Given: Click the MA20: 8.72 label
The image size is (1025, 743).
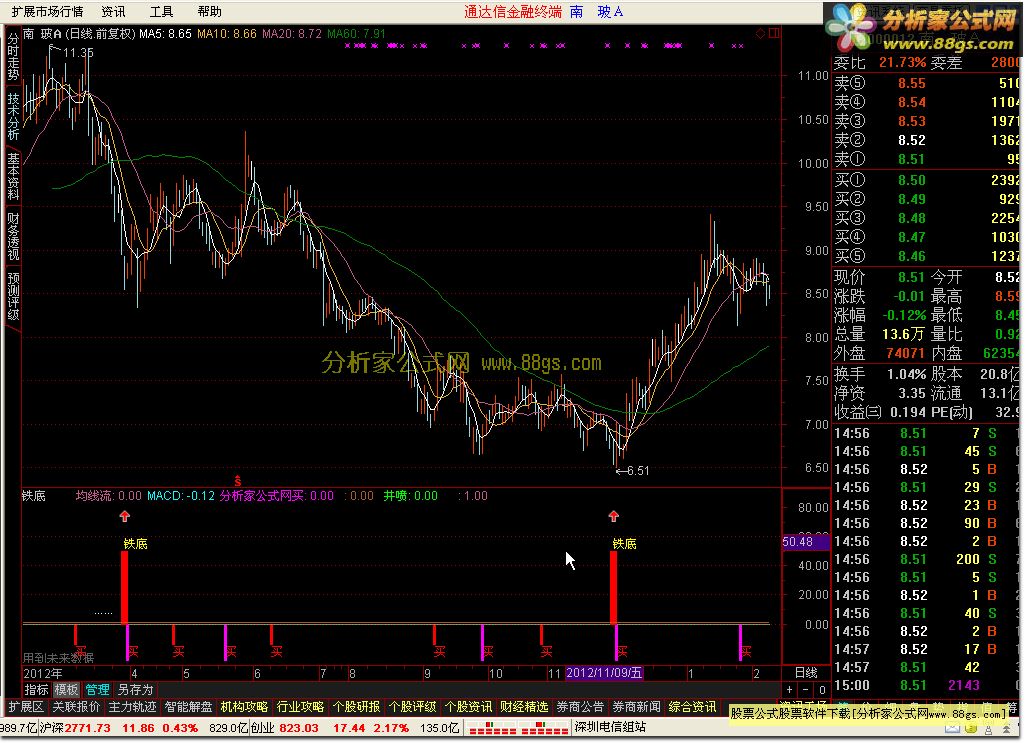Looking at the screenshot, I should (x=292, y=33).
